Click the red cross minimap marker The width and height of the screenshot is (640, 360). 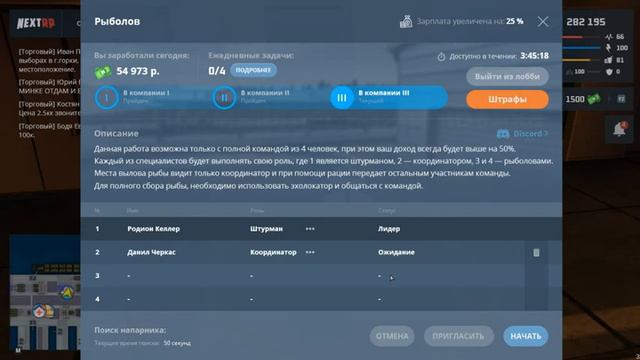pos(39,312)
